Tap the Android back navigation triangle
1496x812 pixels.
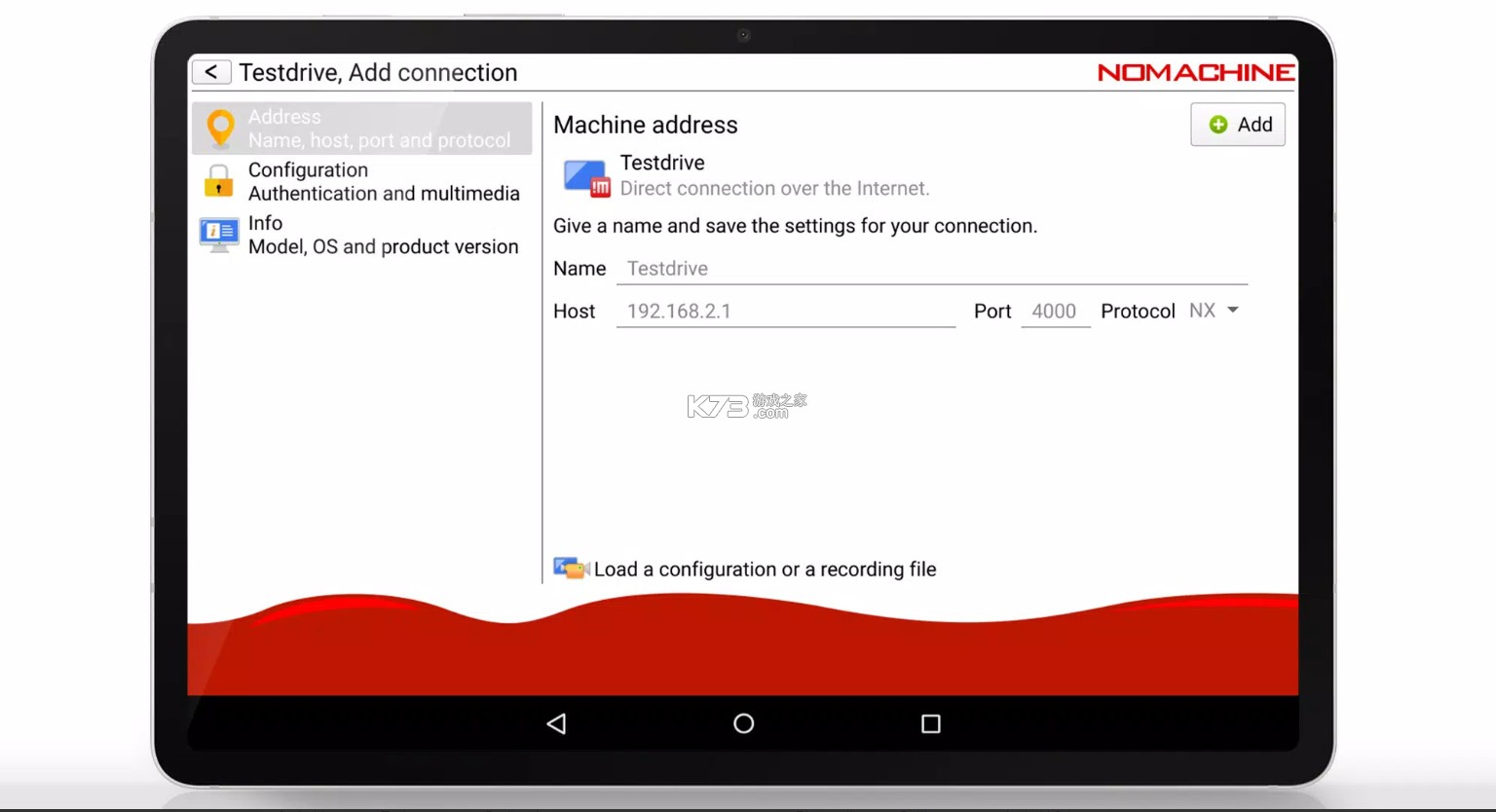tap(556, 723)
